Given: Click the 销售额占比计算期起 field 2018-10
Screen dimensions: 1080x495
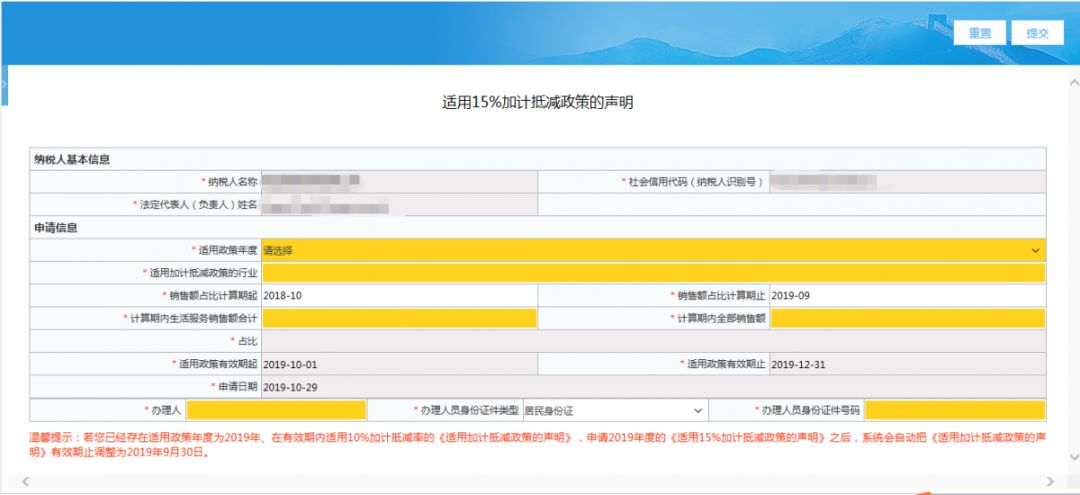Looking at the screenshot, I should click(399, 296).
